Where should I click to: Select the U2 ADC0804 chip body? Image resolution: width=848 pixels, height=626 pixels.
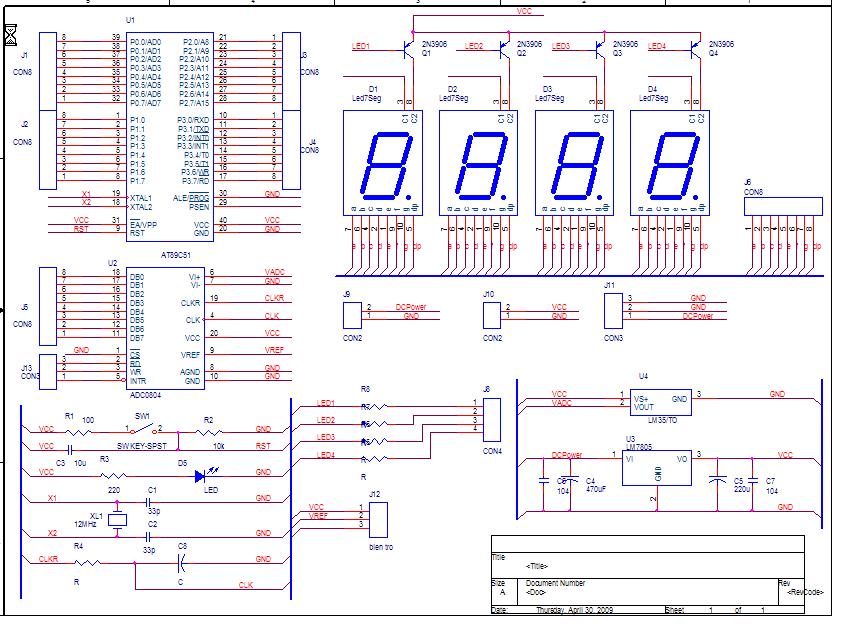(x=165, y=328)
